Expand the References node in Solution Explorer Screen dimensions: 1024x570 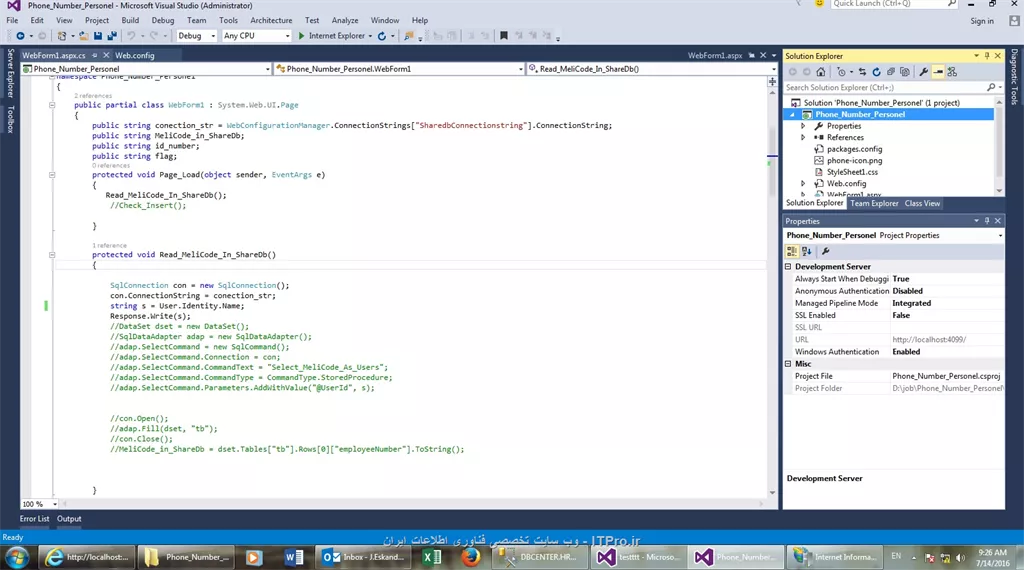[x=803, y=138]
